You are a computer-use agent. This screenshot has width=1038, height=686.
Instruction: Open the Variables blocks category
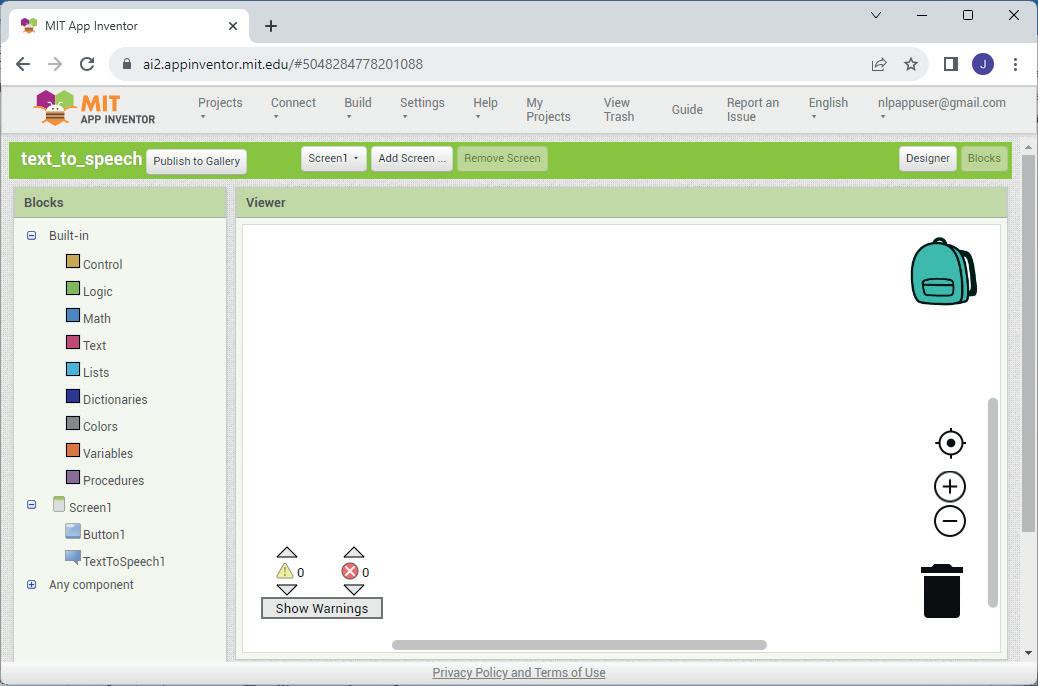[107, 454]
